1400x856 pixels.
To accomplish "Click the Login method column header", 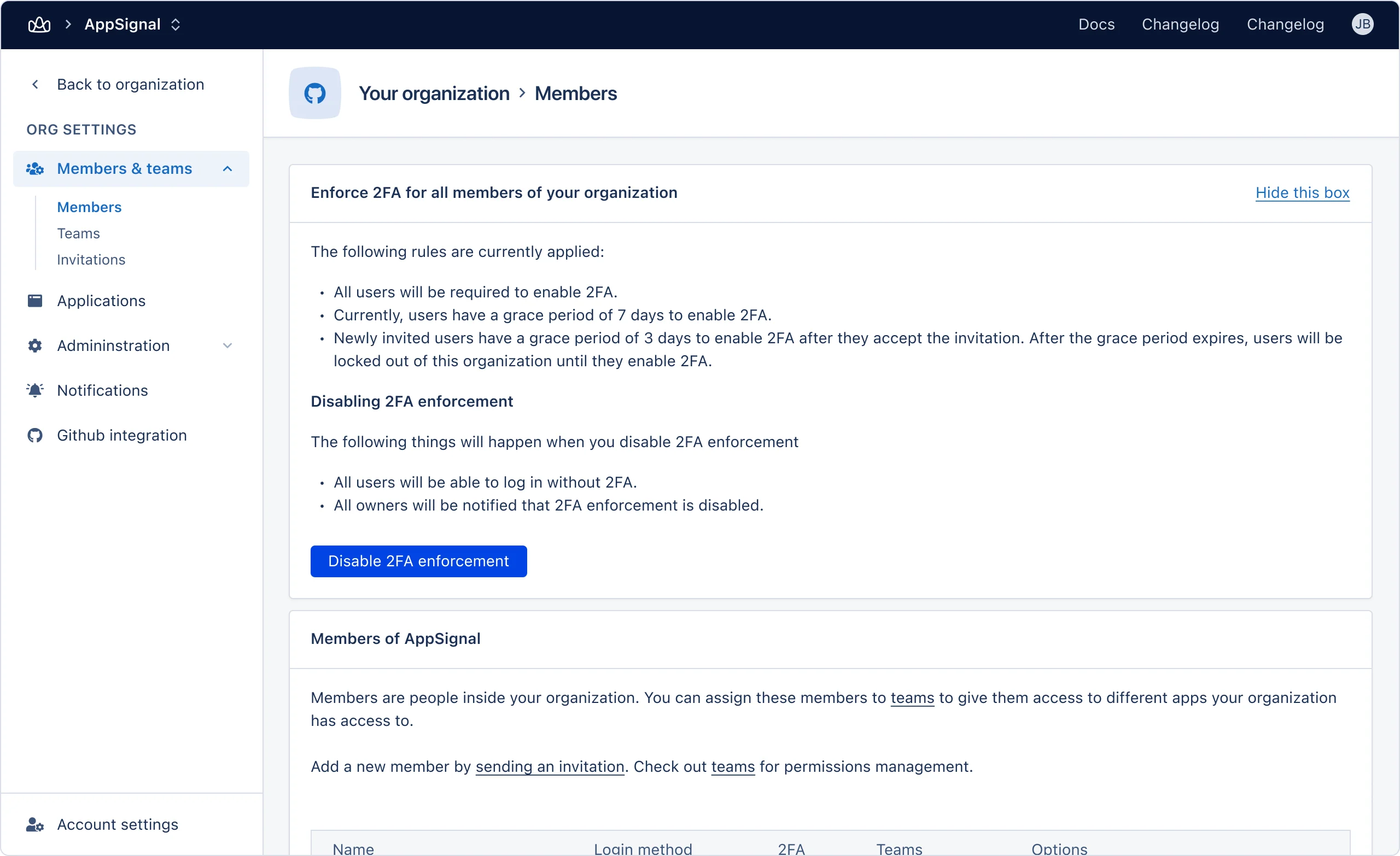I will [x=643, y=849].
